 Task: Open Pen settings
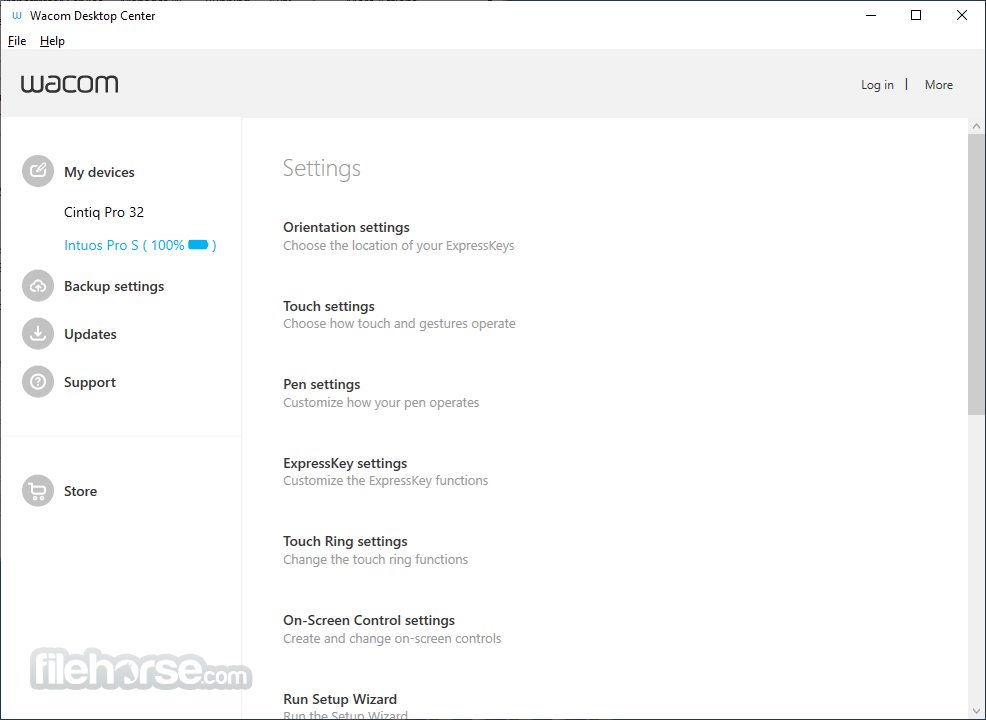click(x=321, y=384)
